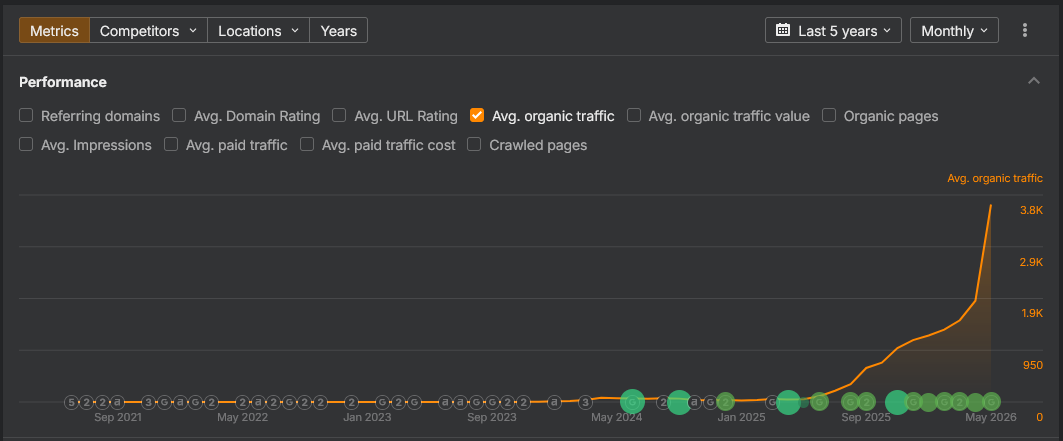Click the Sep 2023 date label
The image size is (1063, 441).
pyautogui.click(x=492, y=417)
